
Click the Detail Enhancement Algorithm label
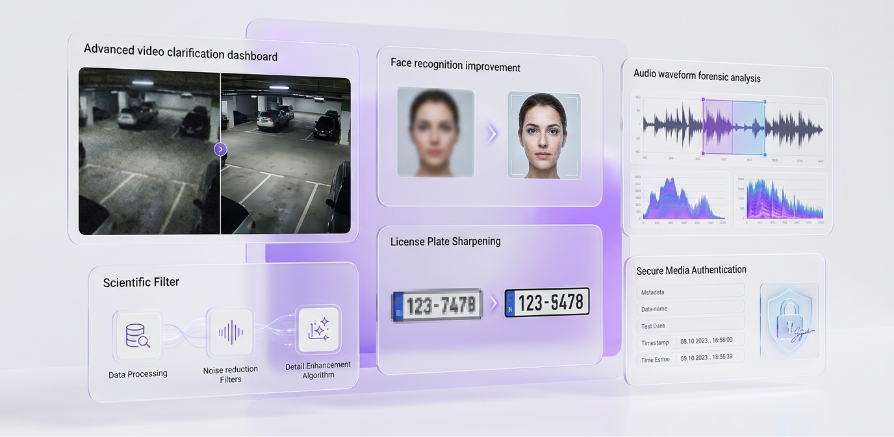point(318,370)
